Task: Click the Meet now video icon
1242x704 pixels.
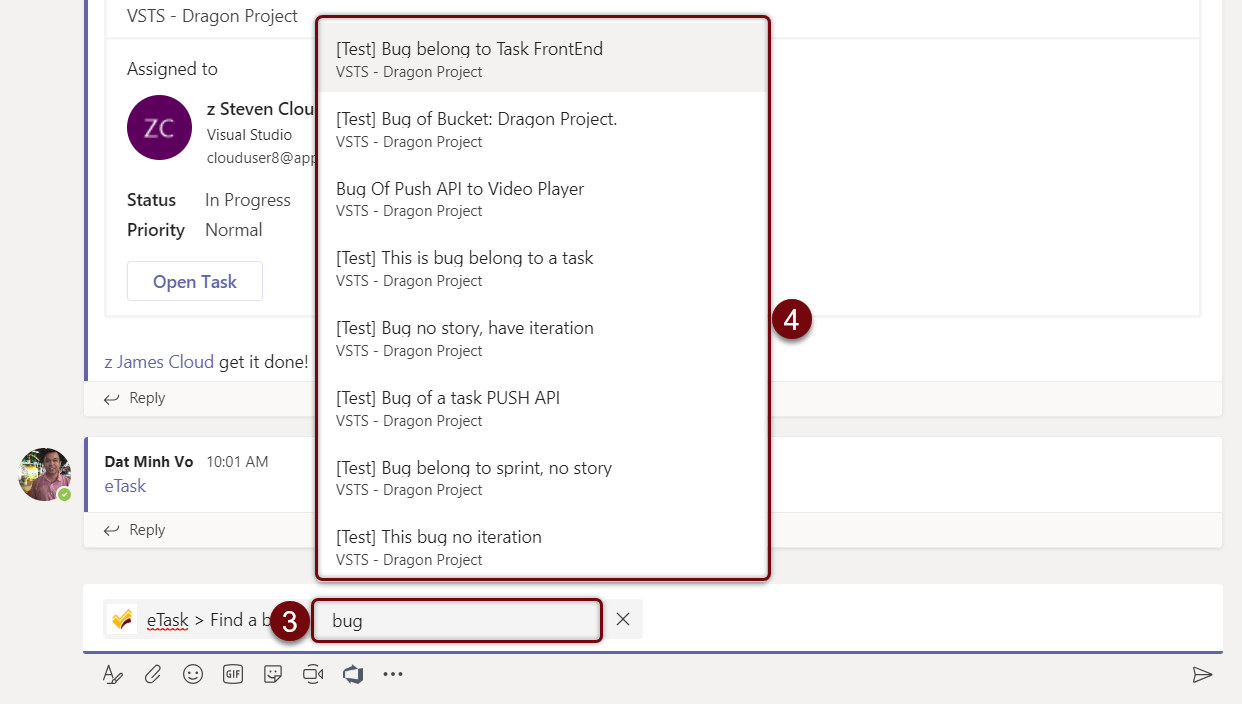Action: point(313,675)
